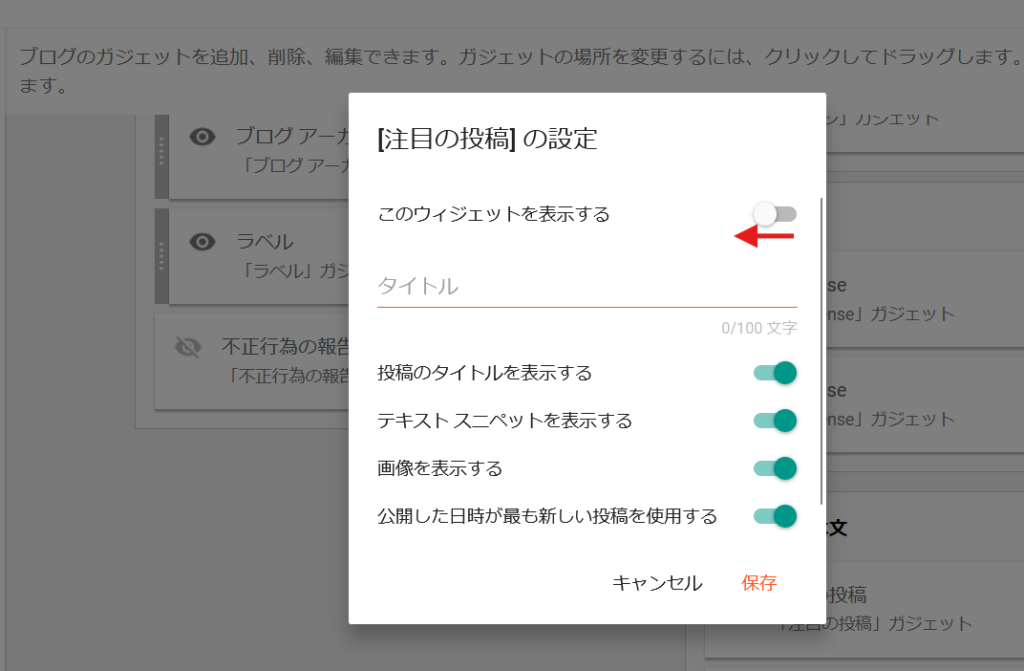Cancel the dialog with キャンセル
Screen dimensions: 1024x671
[657, 583]
